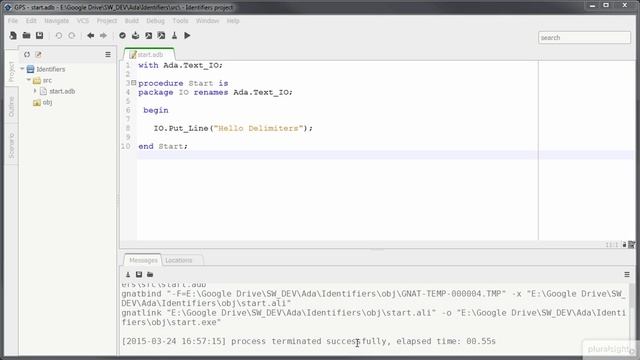Viewport: 640px width, 360px height.
Task: Save messages with the floppy icon
Action: (139, 275)
